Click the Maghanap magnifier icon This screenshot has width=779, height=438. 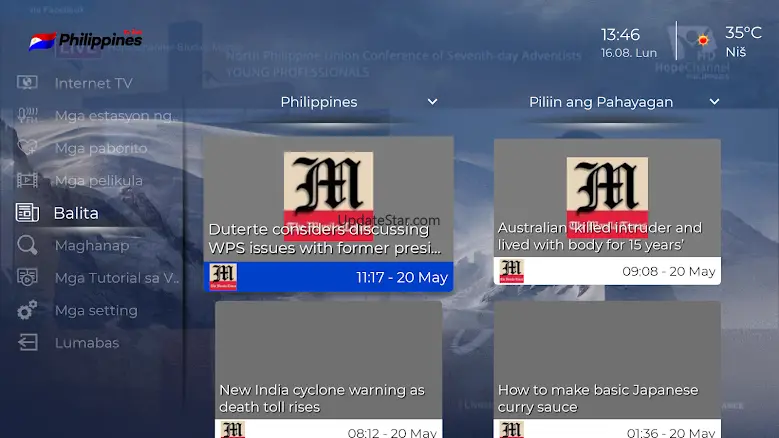(x=27, y=245)
